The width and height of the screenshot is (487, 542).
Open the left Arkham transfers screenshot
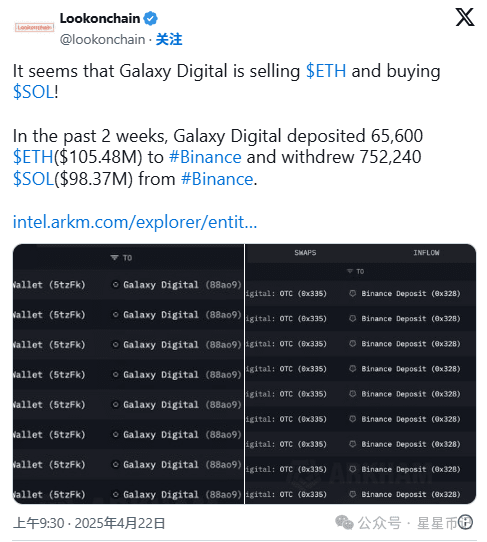[128, 374]
